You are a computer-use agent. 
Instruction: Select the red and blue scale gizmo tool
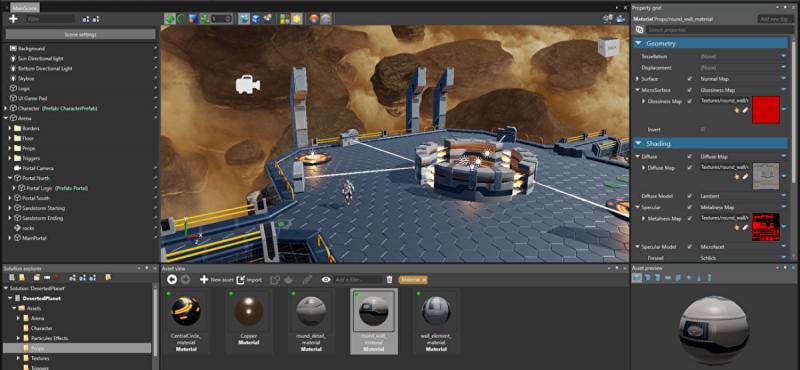coord(194,19)
